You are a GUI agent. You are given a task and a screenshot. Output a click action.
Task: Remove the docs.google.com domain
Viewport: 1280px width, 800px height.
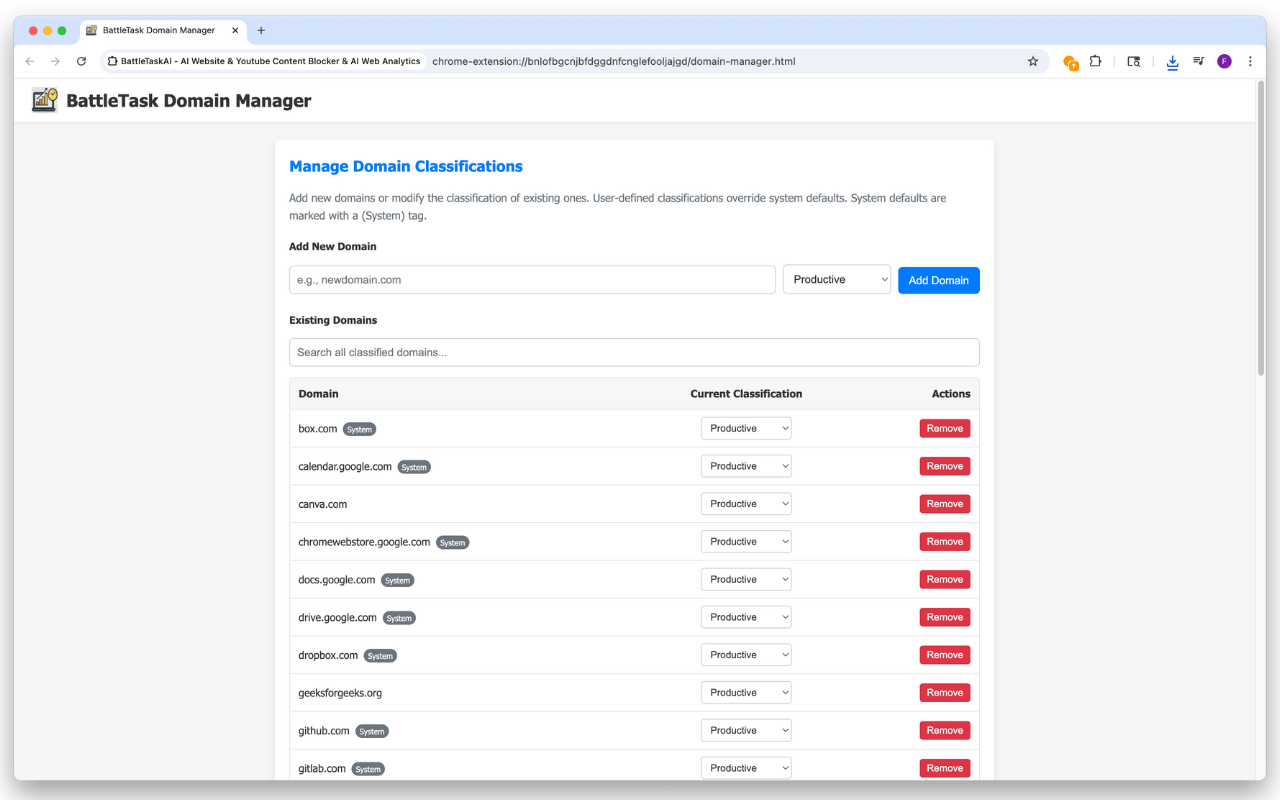945,579
